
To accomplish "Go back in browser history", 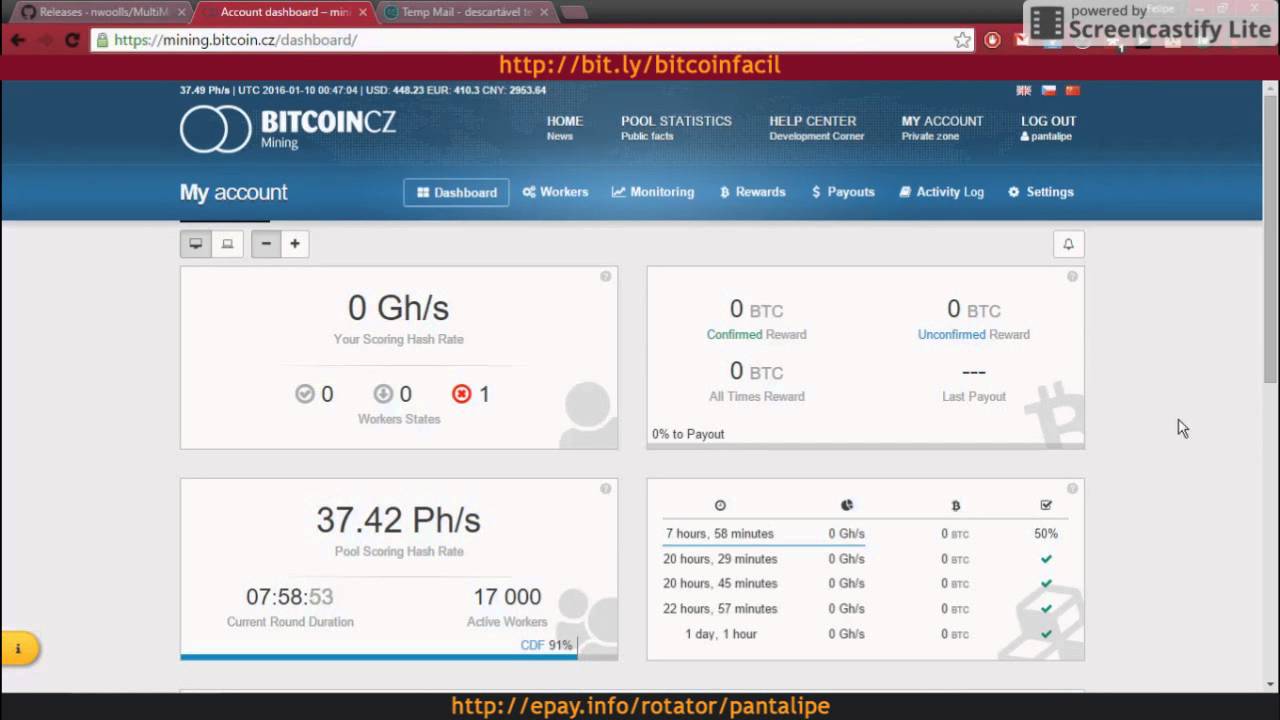I will coord(18,40).
